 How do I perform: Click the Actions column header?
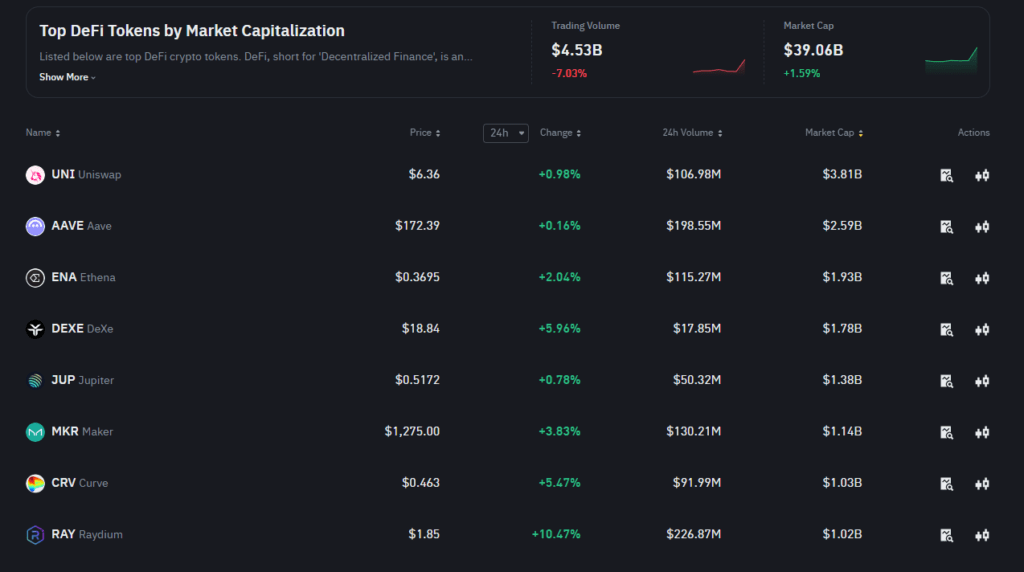pos(974,133)
